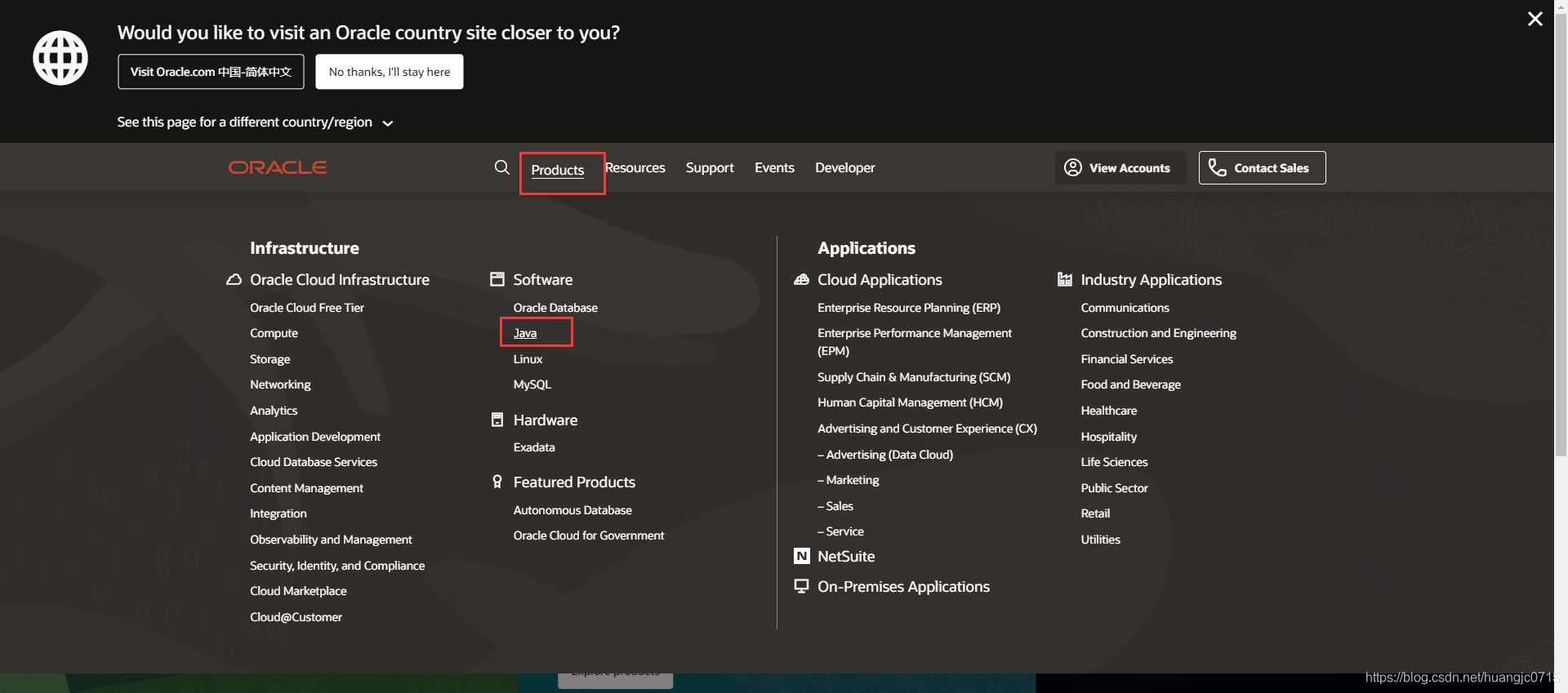The width and height of the screenshot is (1568, 693).
Task: Click the globe icon in the country banner
Action: tap(60, 58)
